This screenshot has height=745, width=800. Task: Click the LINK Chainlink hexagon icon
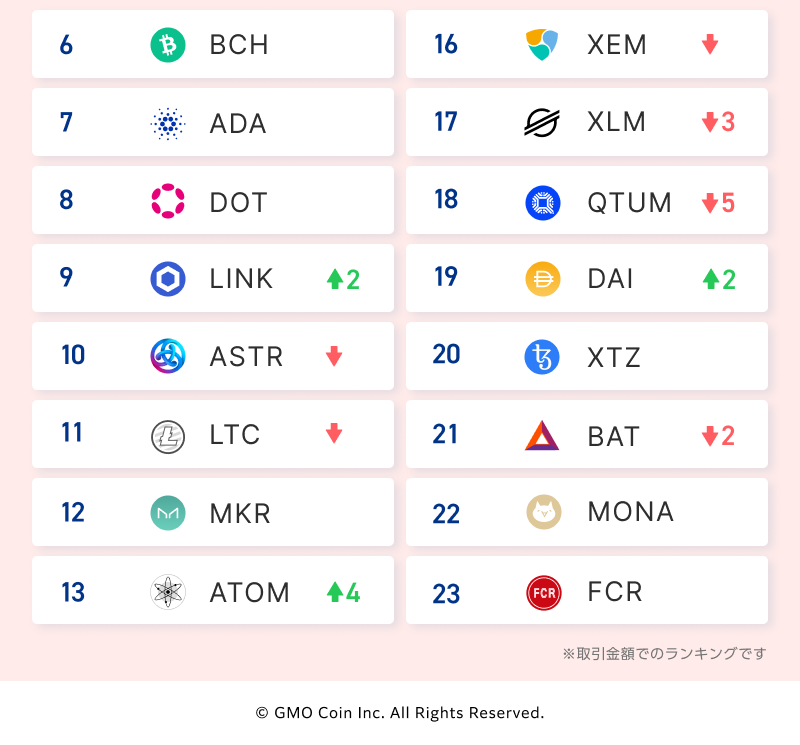click(x=168, y=279)
